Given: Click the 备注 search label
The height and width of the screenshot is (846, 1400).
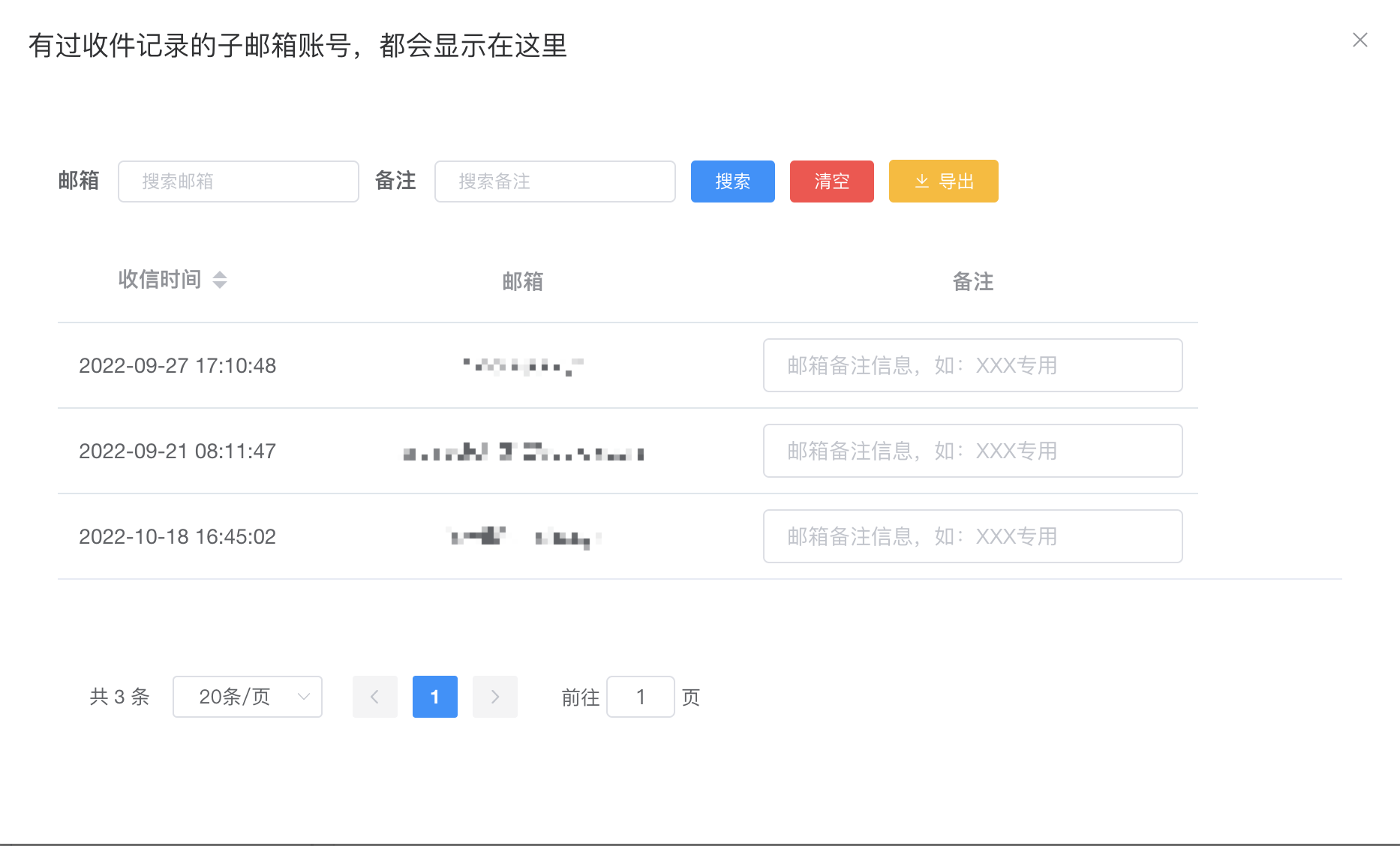Looking at the screenshot, I should click(395, 181).
